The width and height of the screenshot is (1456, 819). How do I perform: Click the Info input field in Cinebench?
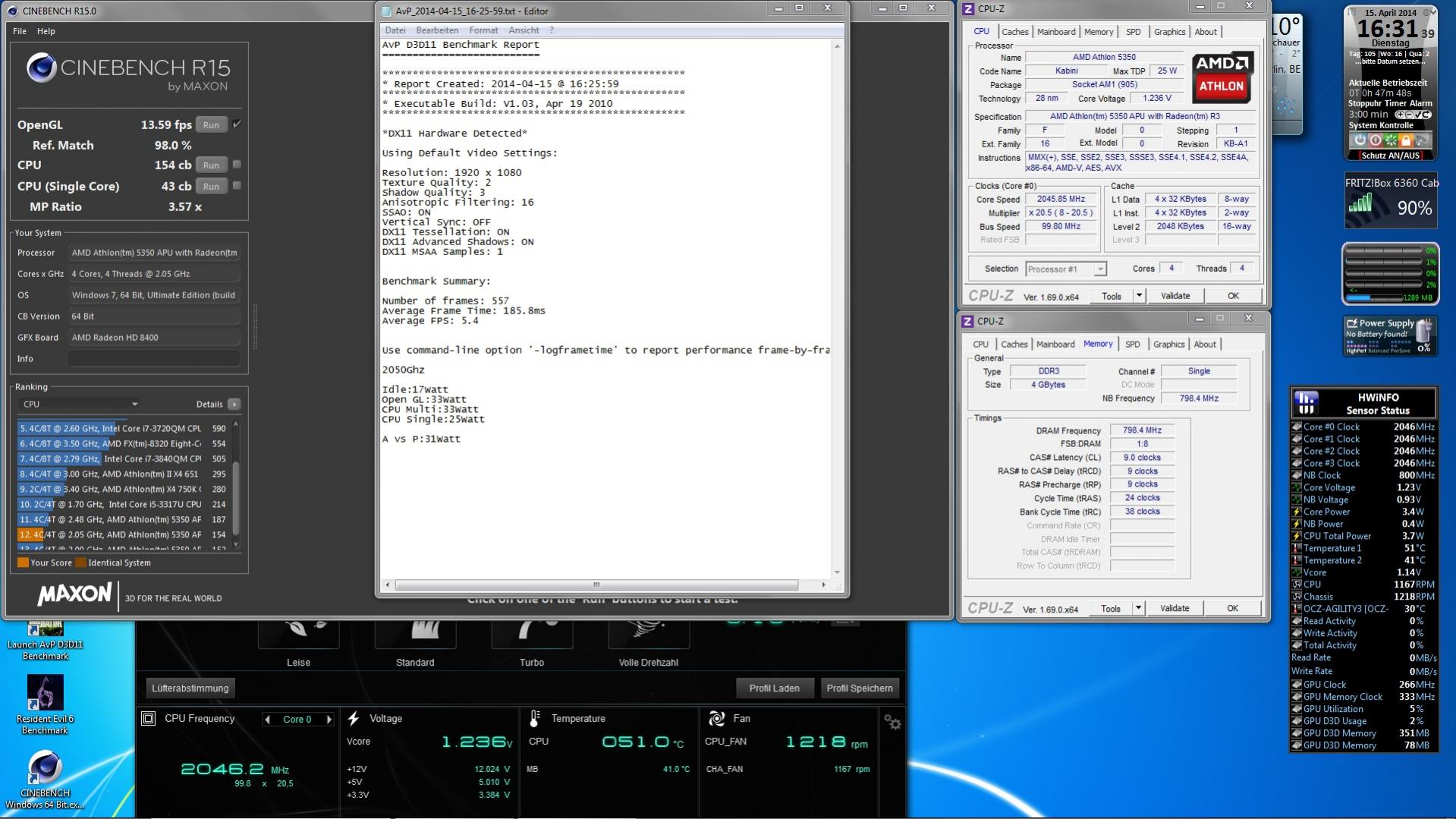154,358
